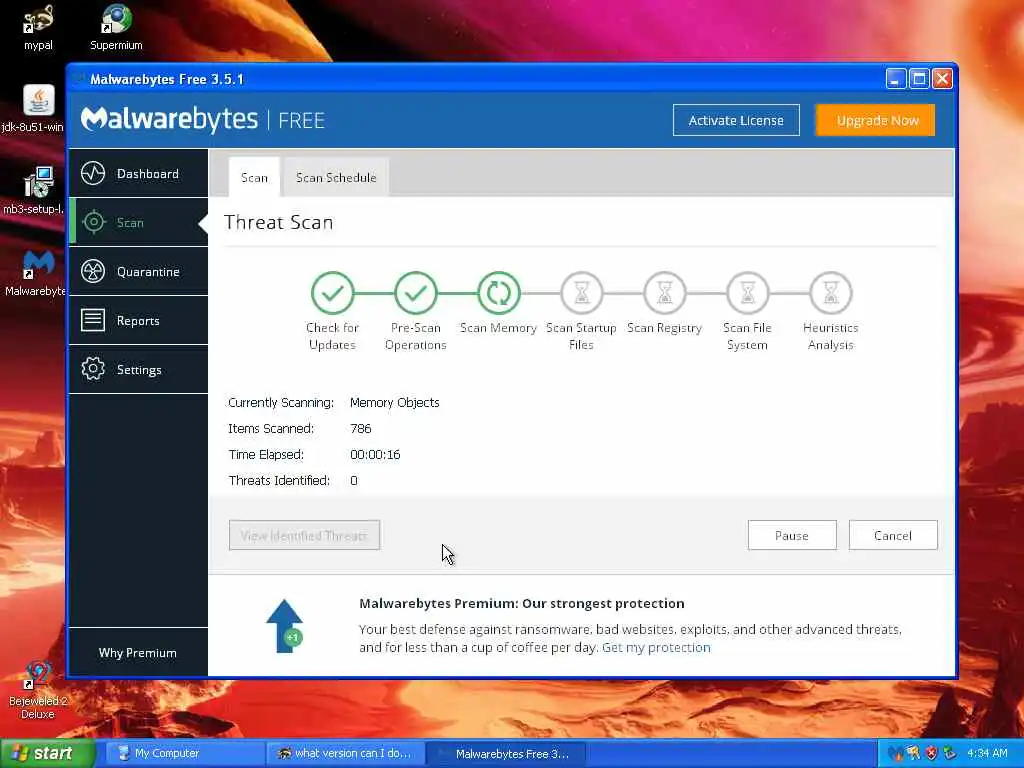Switch to the Scan tab

(x=254, y=178)
